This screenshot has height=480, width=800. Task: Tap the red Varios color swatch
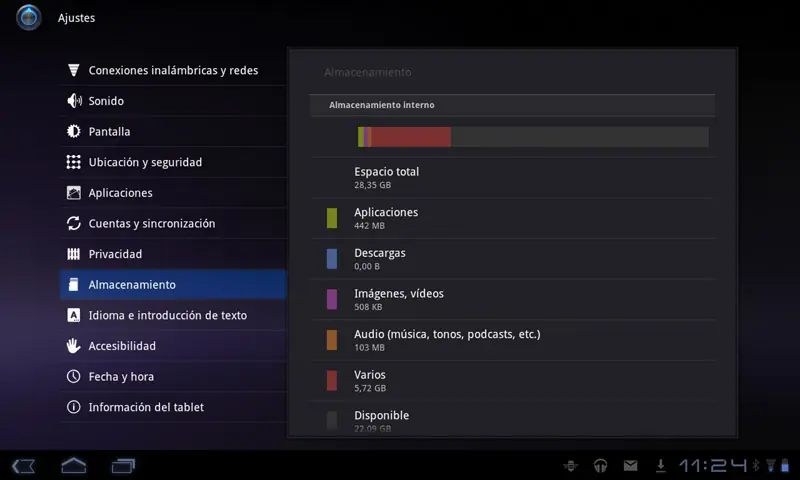point(332,381)
